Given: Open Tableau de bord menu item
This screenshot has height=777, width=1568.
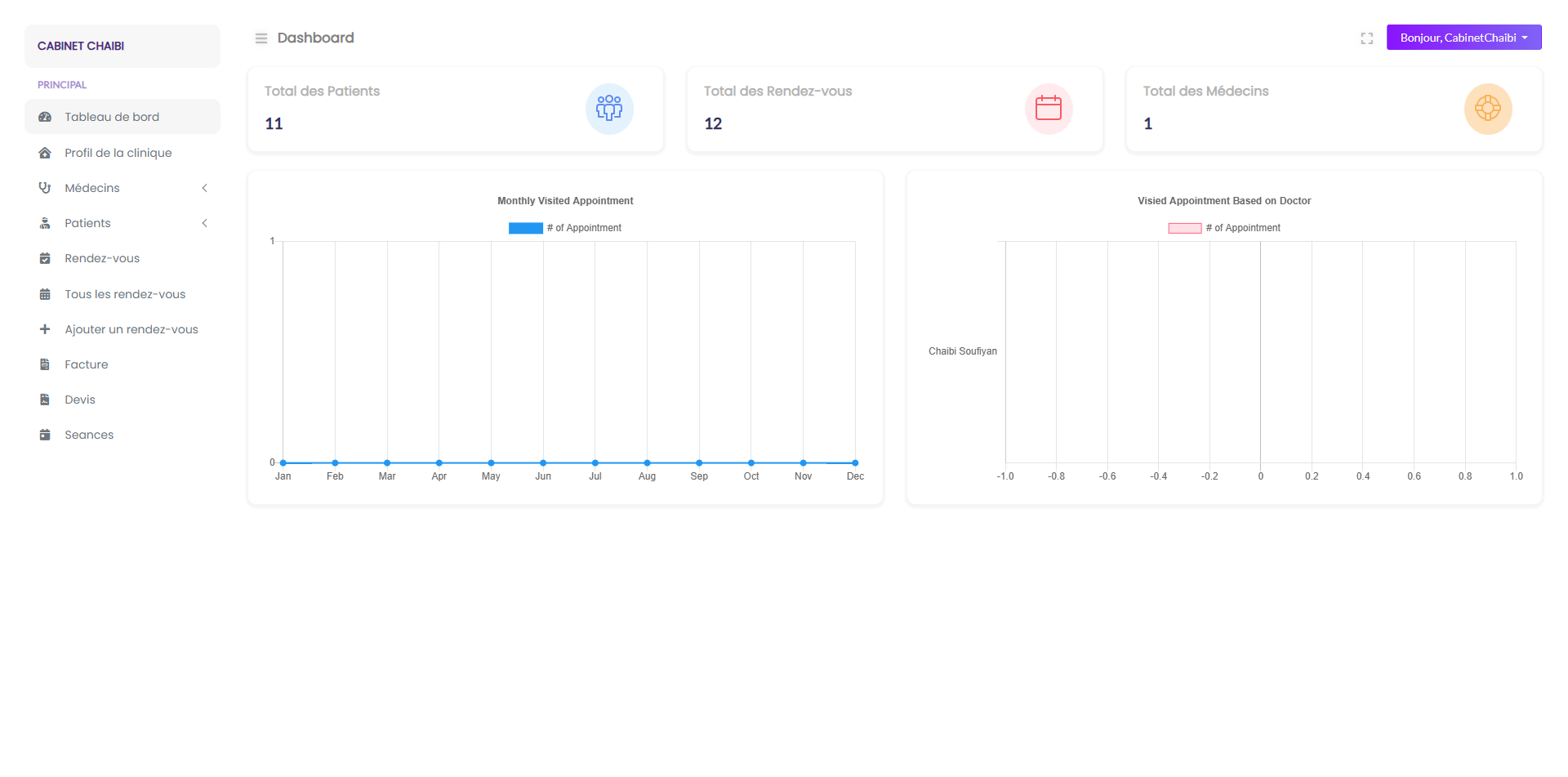Looking at the screenshot, I should click(112, 117).
